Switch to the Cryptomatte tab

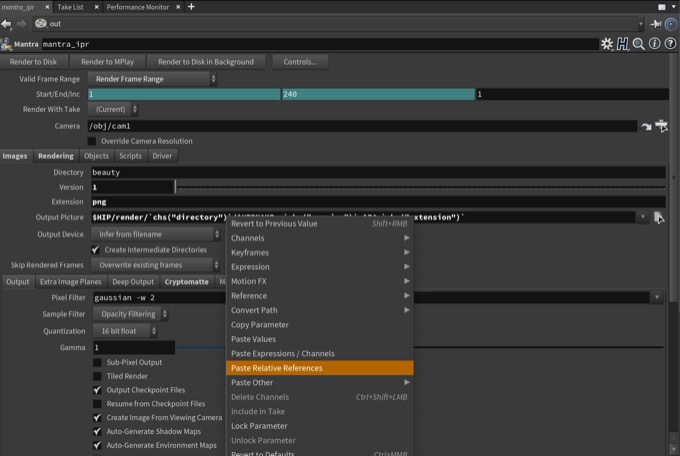pyautogui.click(x=186, y=282)
